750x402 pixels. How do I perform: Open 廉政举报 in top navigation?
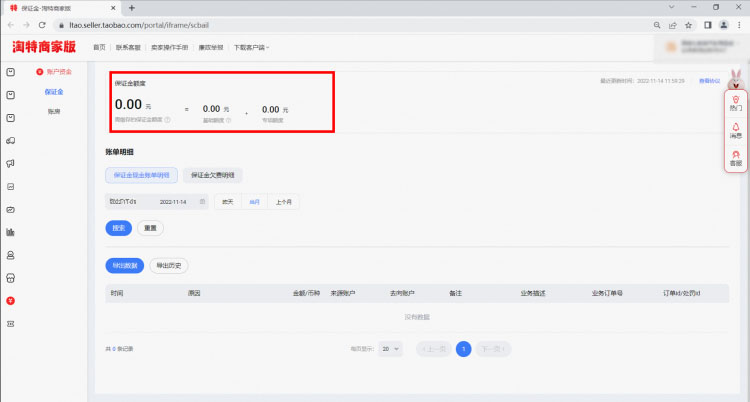(211, 47)
